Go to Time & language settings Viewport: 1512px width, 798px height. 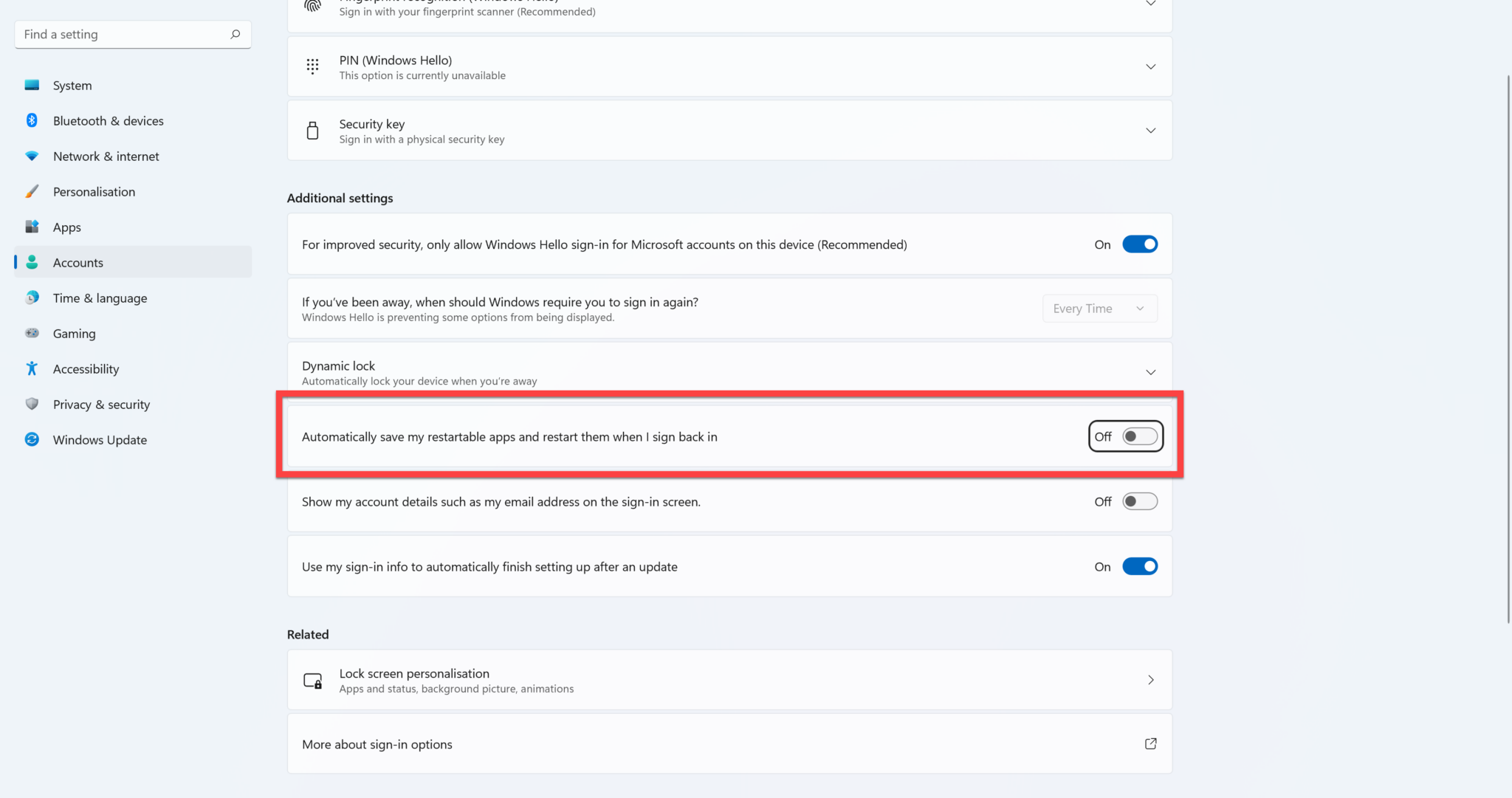(100, 297)
